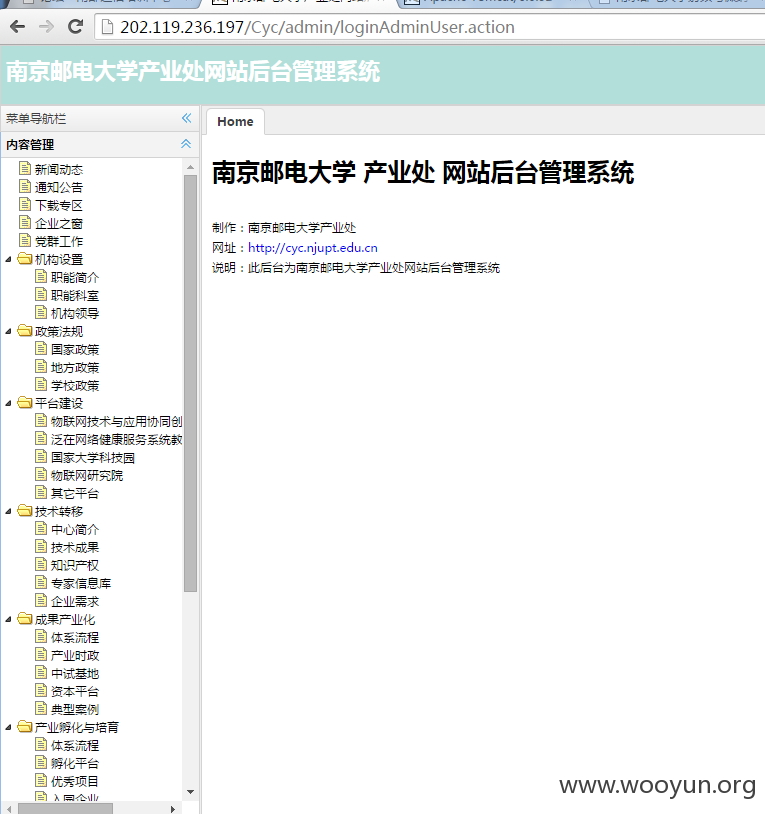The width and height of the screenshot is (765, 814).
Task: Open 产业时政 tree item
Action: point(75,656)
